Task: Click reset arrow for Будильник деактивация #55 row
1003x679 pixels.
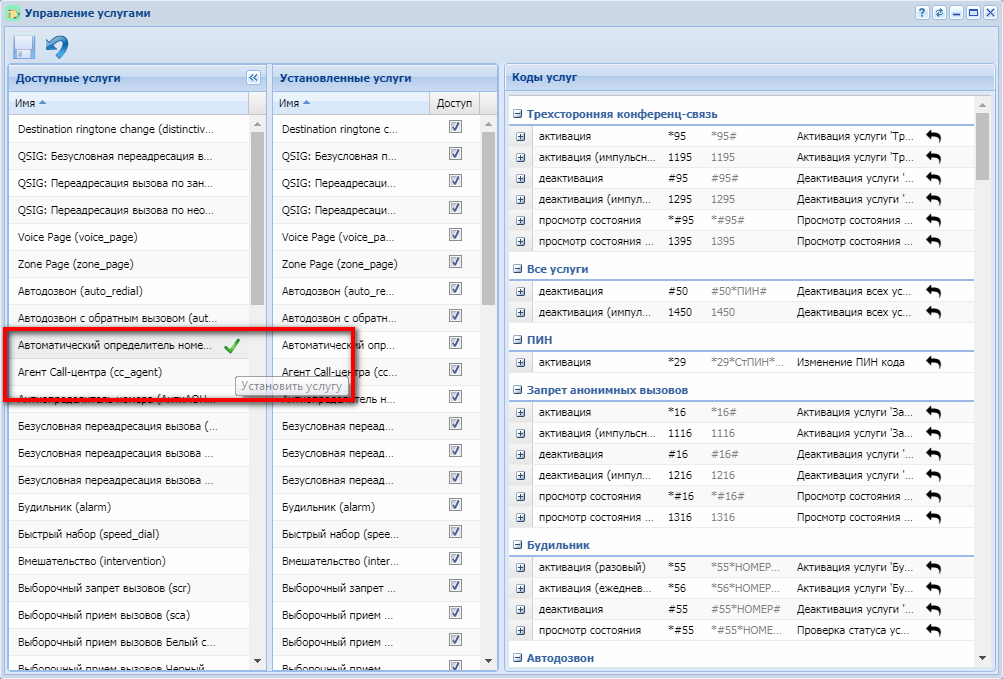Action: (933, 609)
